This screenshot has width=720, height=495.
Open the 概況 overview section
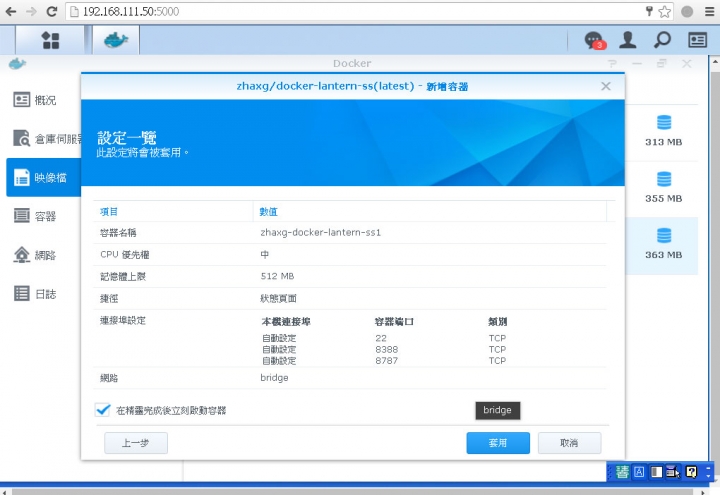[35, 100]
